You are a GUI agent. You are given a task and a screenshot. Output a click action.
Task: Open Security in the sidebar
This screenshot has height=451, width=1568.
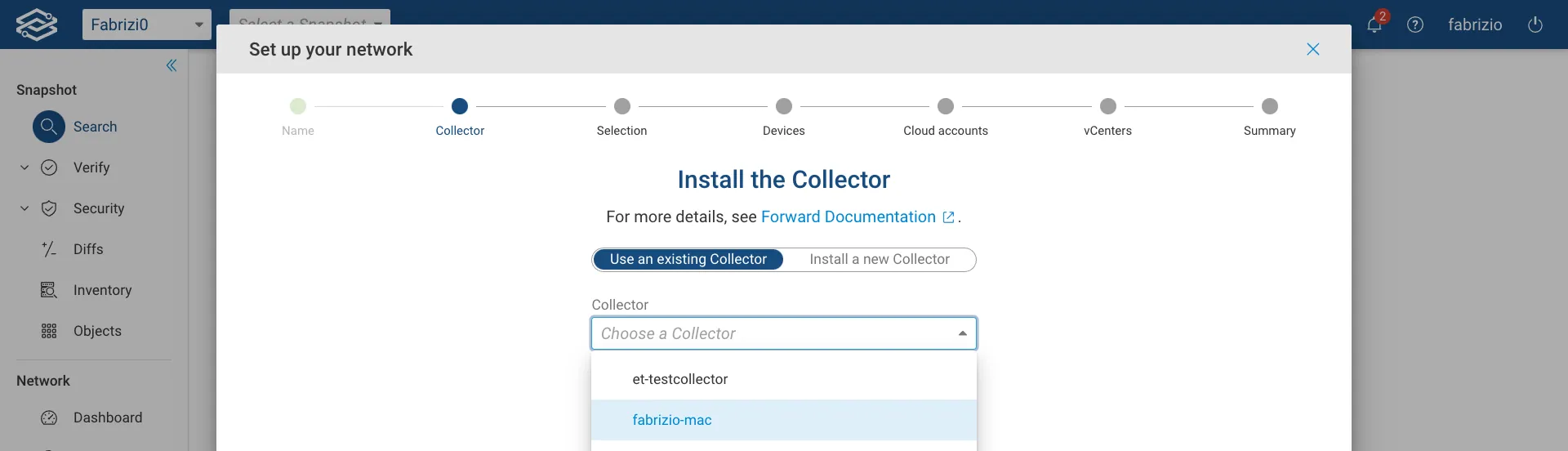(x=99, y=208)
